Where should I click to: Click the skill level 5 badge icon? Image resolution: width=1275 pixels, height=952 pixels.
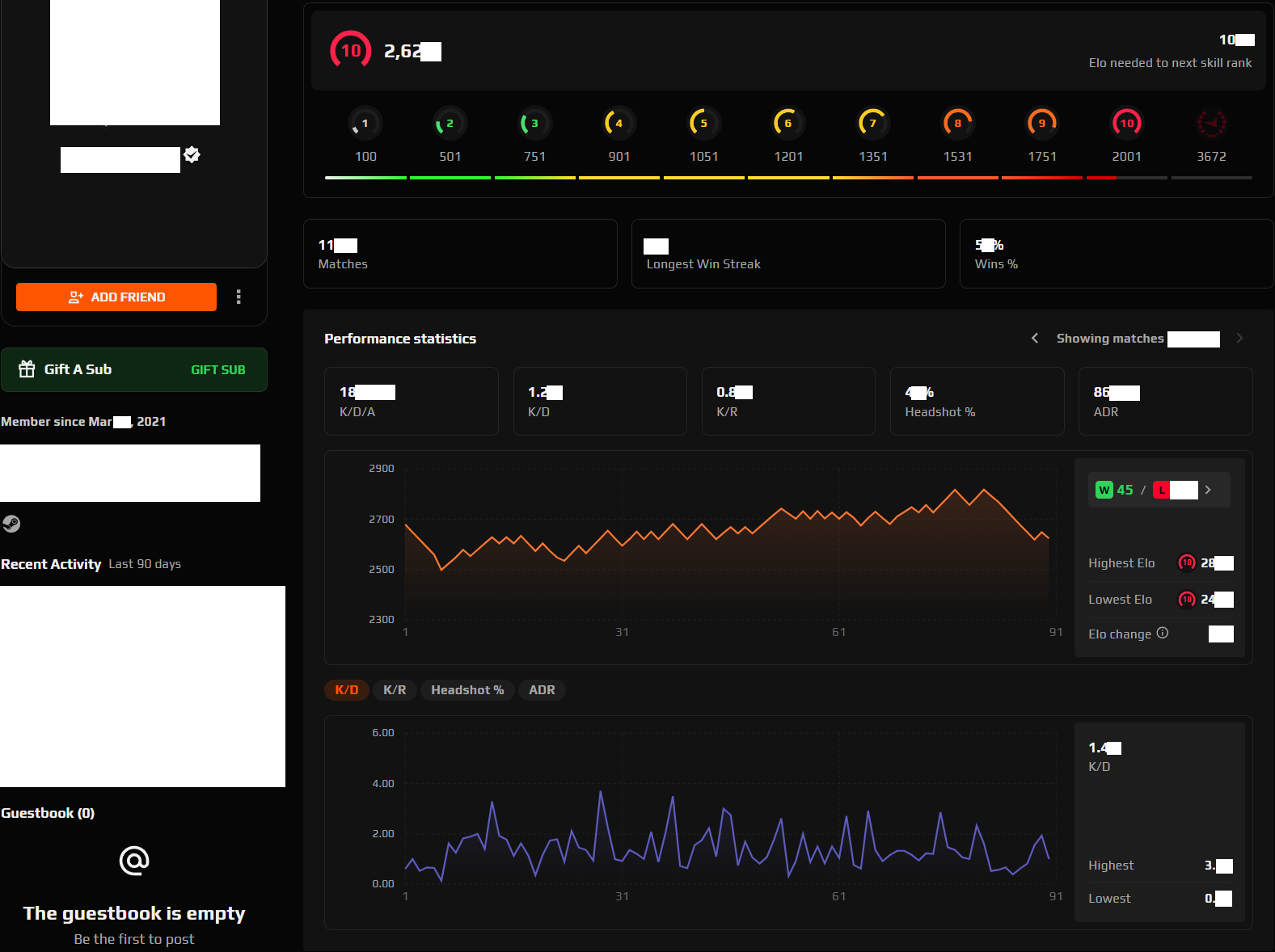pos(703,124)
